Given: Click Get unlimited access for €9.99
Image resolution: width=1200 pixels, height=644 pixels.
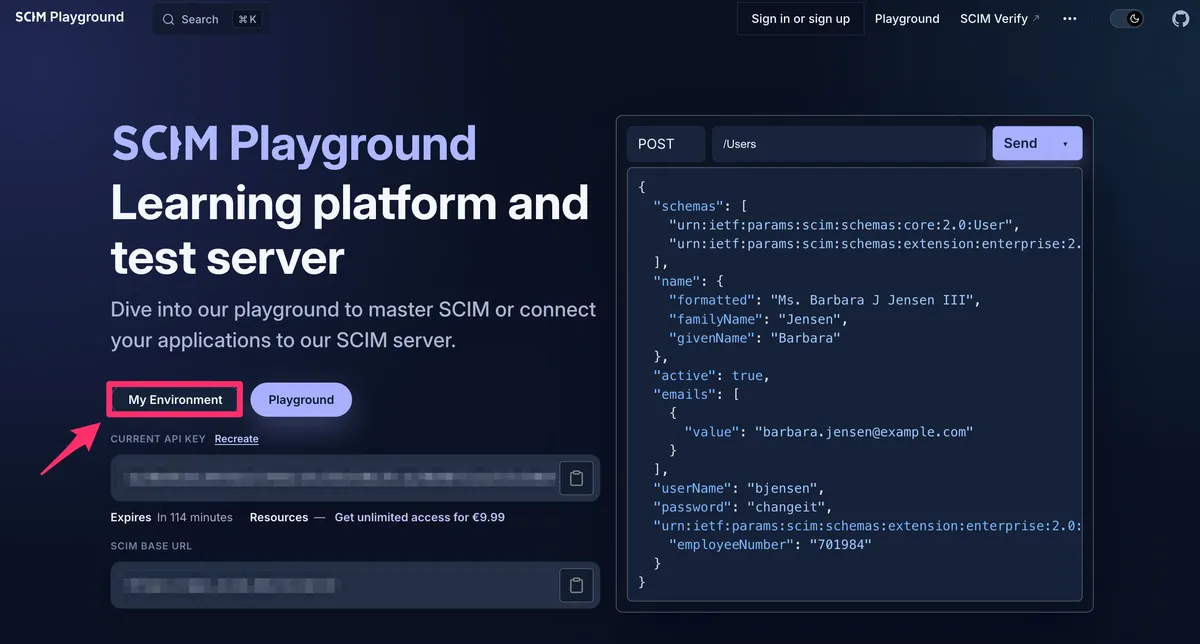Looking at the screenshot, I should (420, 518).
